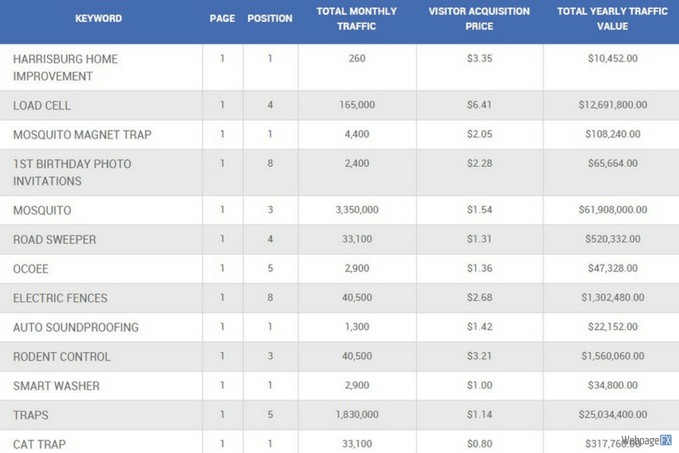Select the Total Yearly Traffic Value header

tap(612, 19)
